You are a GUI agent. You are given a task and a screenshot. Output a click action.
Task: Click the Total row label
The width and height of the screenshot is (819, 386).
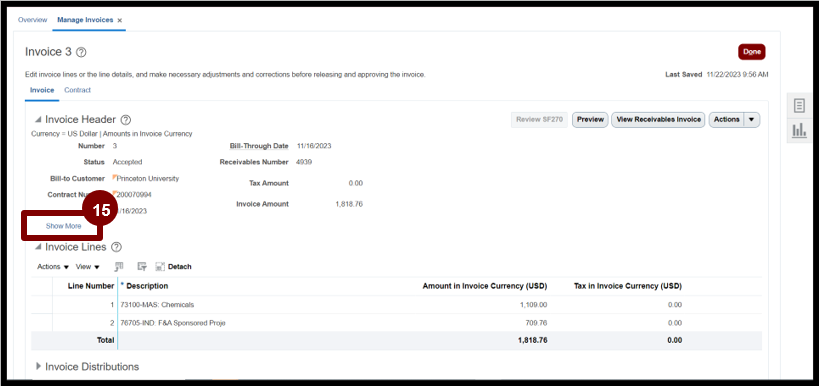click(x=105, y=340)
